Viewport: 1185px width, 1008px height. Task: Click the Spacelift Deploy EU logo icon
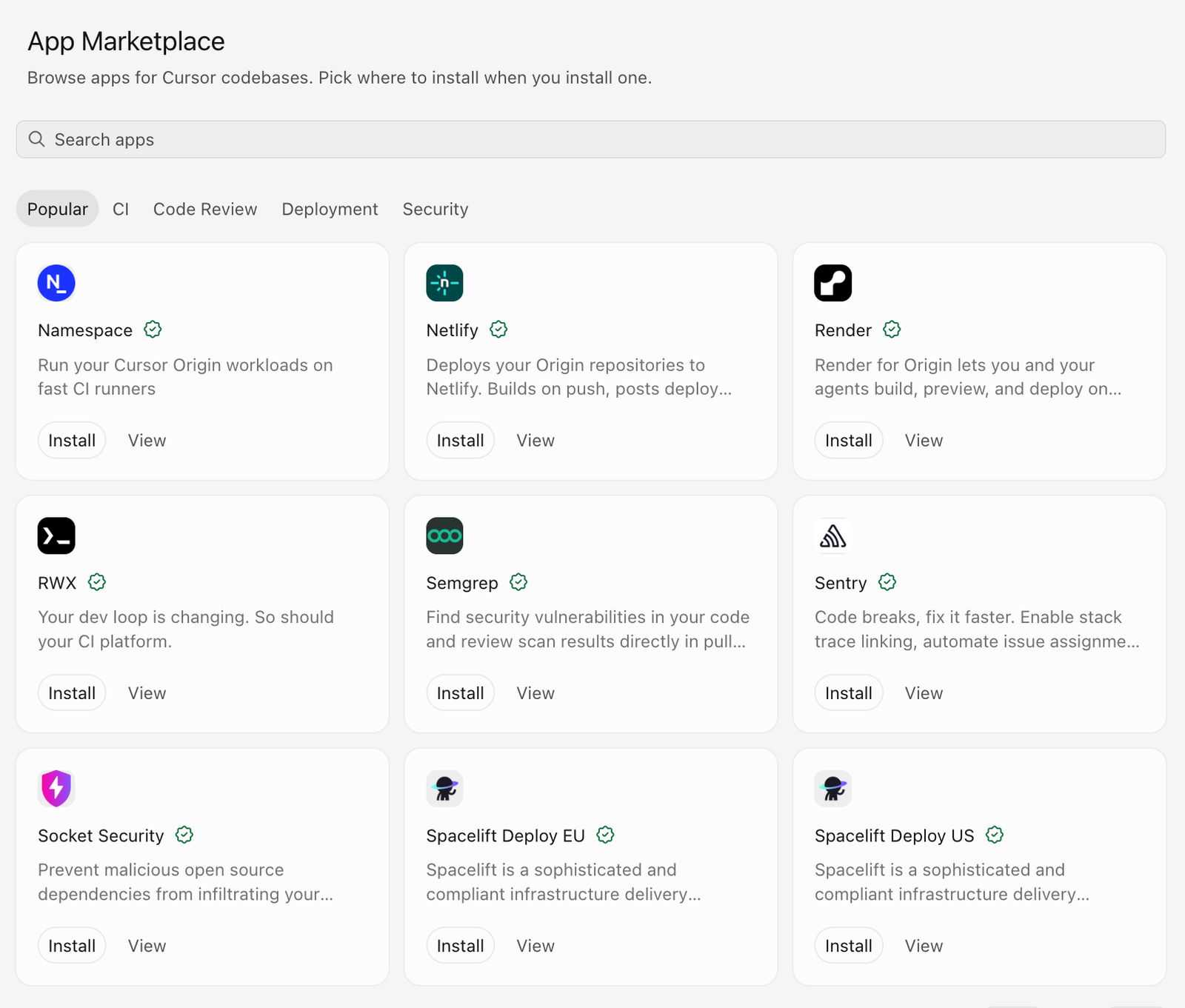pos(444,788)
